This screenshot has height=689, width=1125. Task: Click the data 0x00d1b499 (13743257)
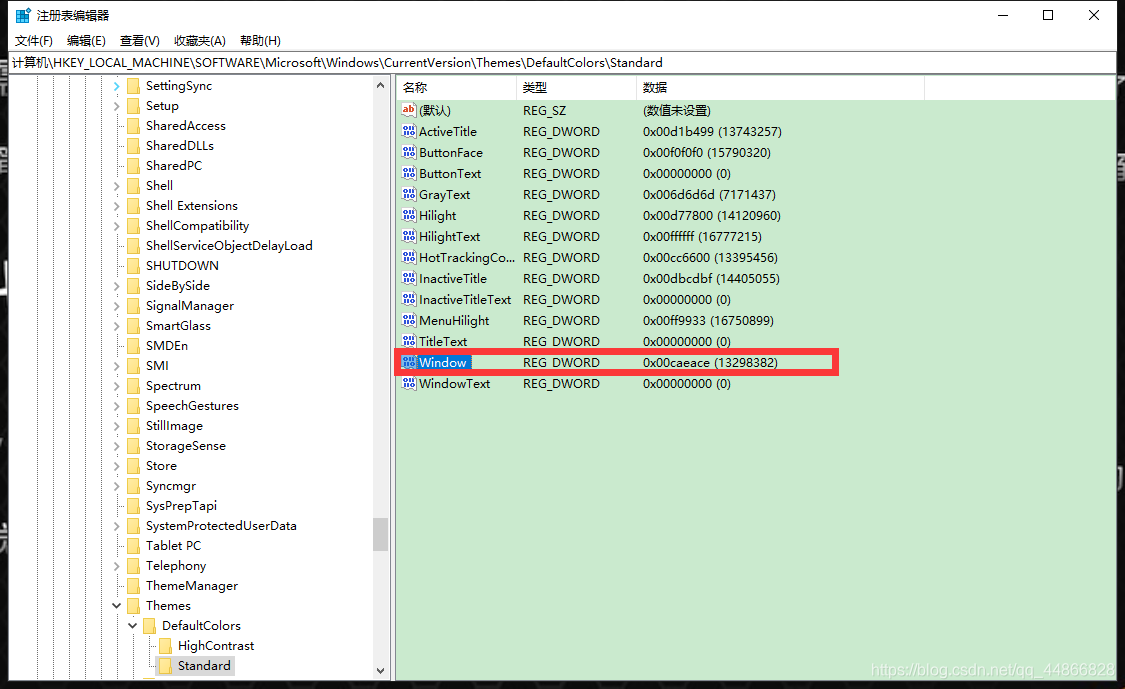[712, 131]
